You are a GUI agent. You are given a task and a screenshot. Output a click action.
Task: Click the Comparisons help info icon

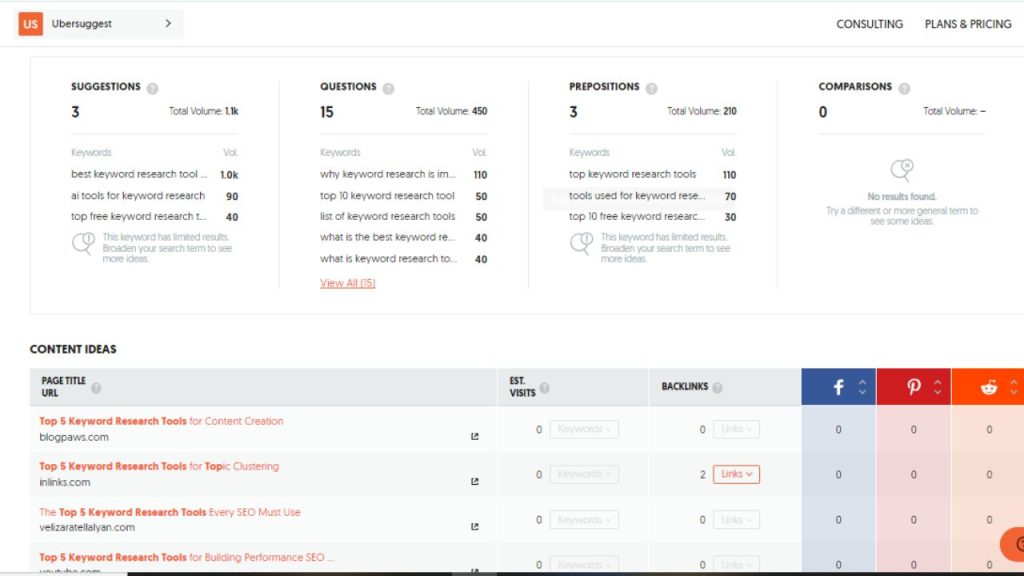[x=904, y=88]
